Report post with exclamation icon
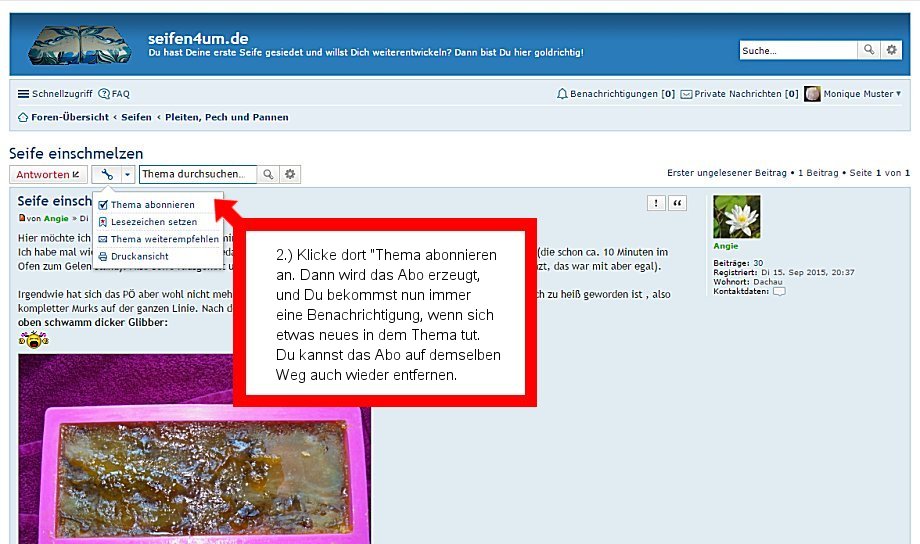Viewport: 920px width, 544px height. coord(656,203)
